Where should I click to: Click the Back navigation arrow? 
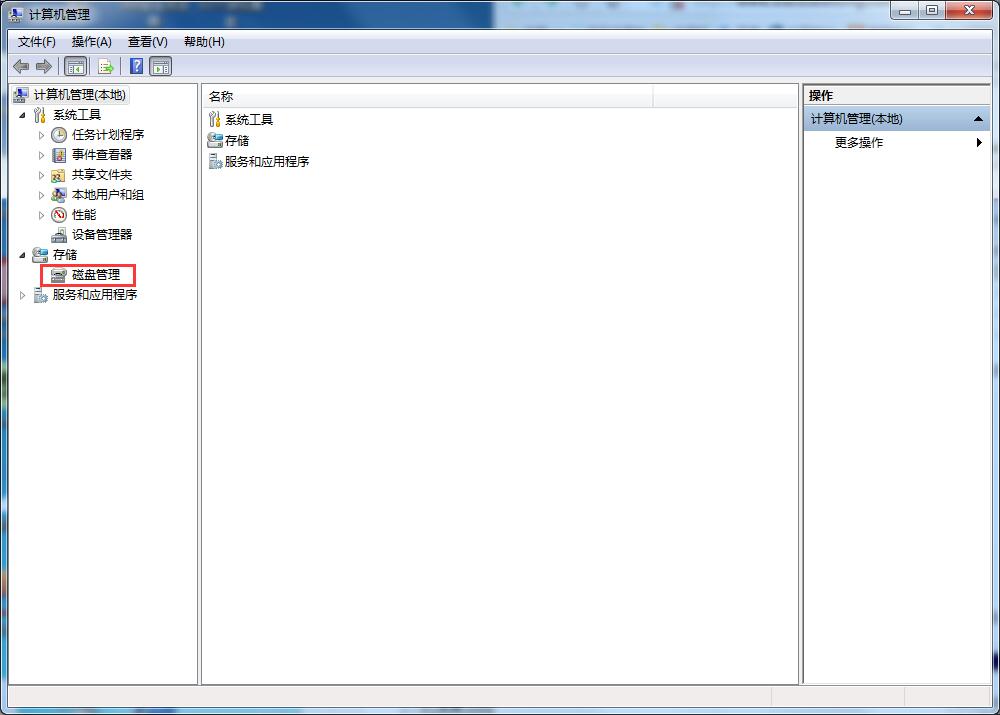click(21, 66)
